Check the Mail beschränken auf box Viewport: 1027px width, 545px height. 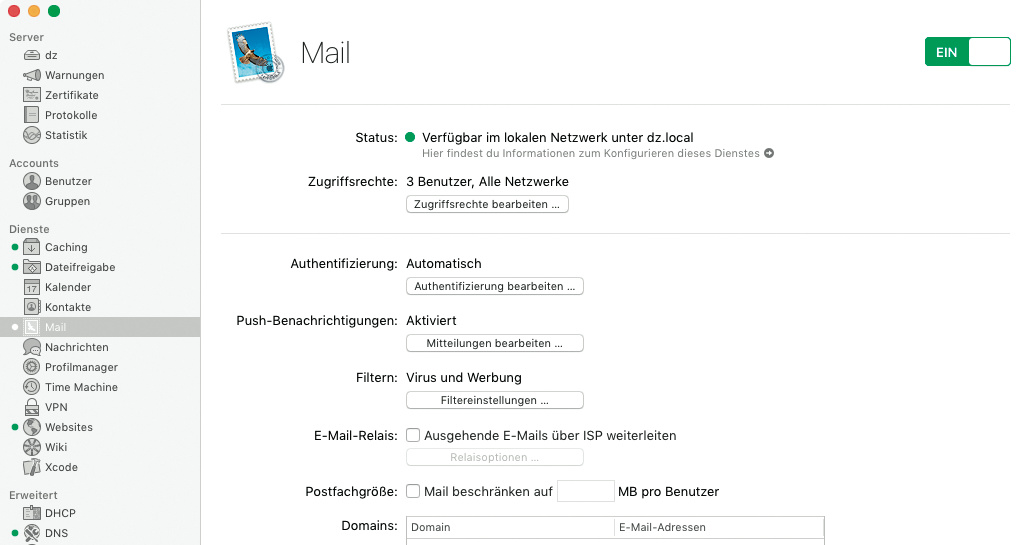click(x=413, y=491)
